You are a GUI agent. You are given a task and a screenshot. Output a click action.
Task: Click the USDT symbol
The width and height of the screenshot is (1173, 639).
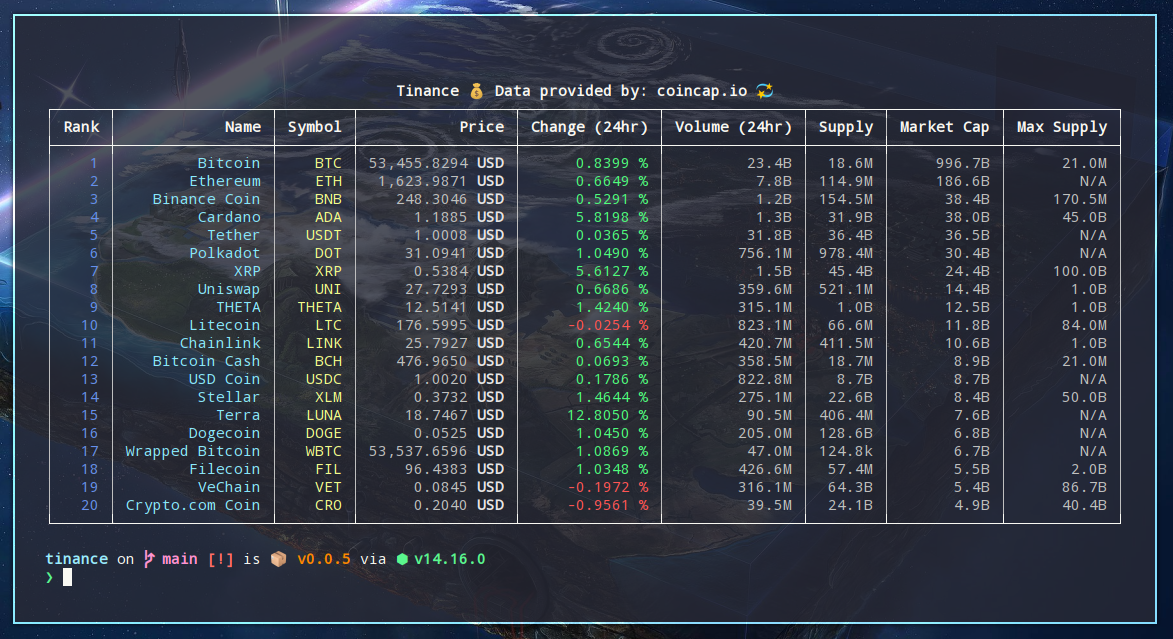[324, 235]
